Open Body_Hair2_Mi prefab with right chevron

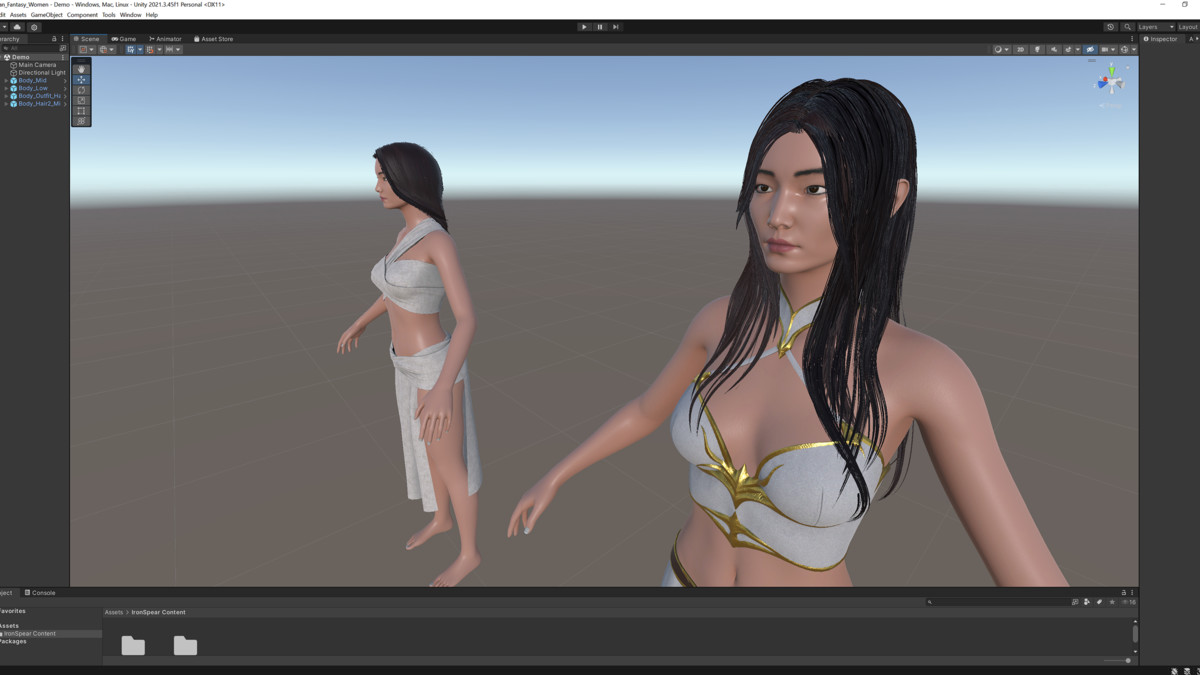[x=65, y=104]
